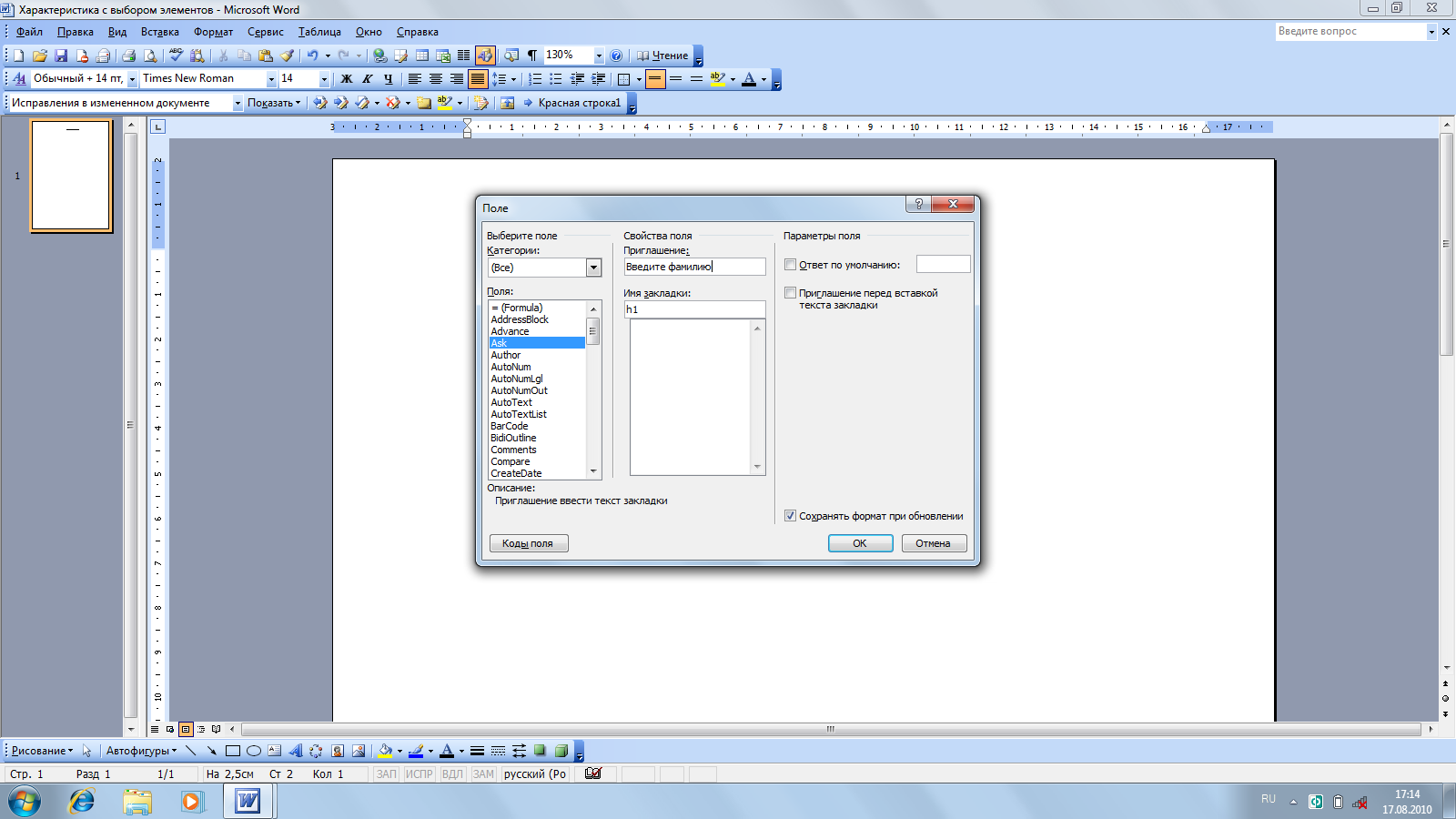Pick the Line drawing tool

[x=190, y=751]
